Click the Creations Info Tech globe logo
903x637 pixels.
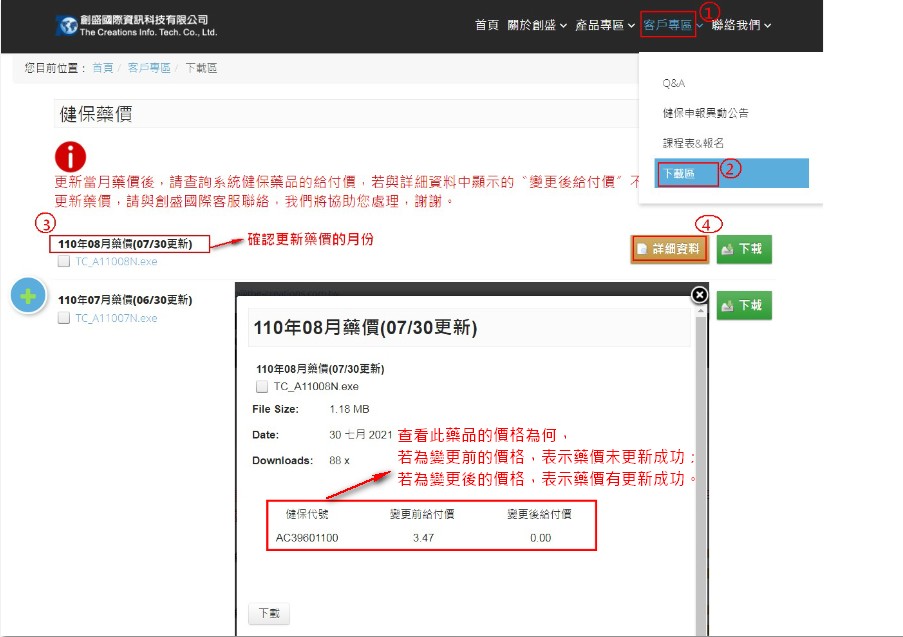67,26
